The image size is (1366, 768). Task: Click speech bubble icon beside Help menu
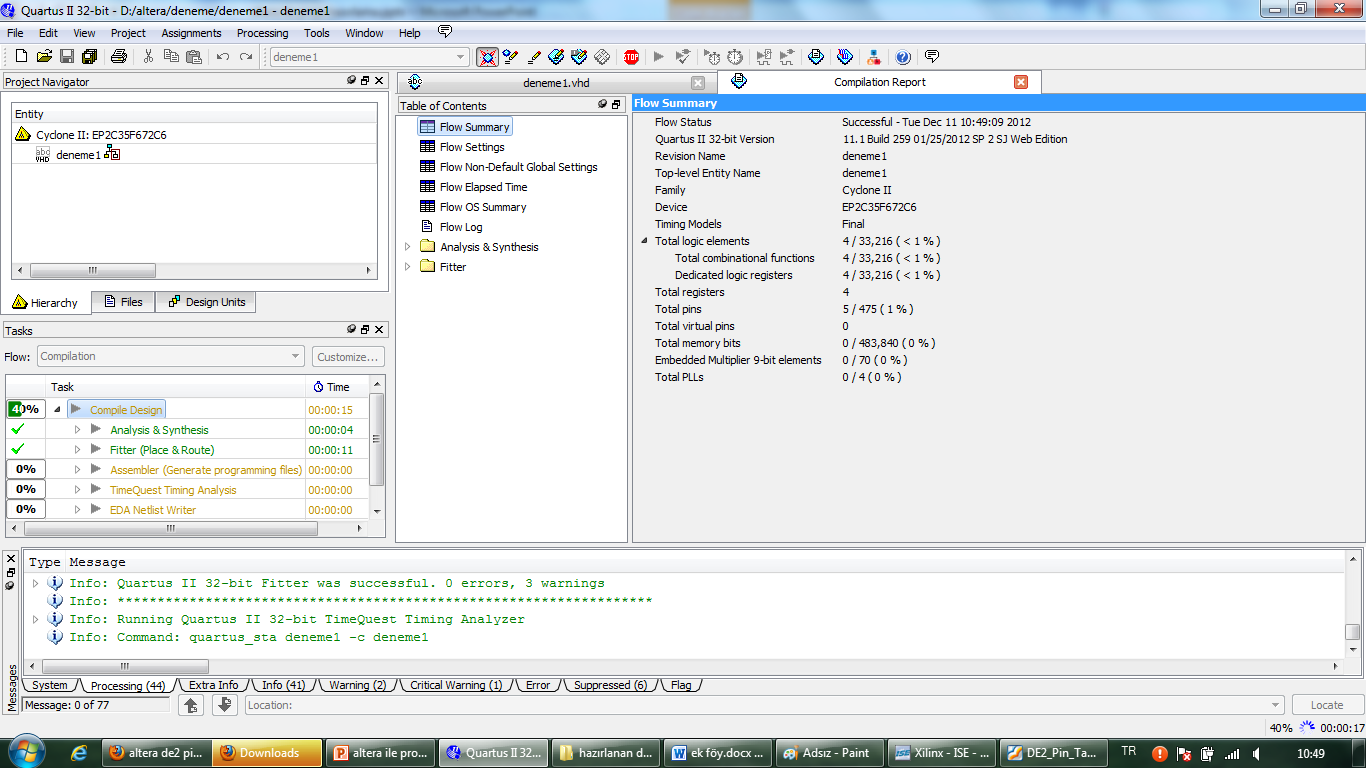coord(444,32)
